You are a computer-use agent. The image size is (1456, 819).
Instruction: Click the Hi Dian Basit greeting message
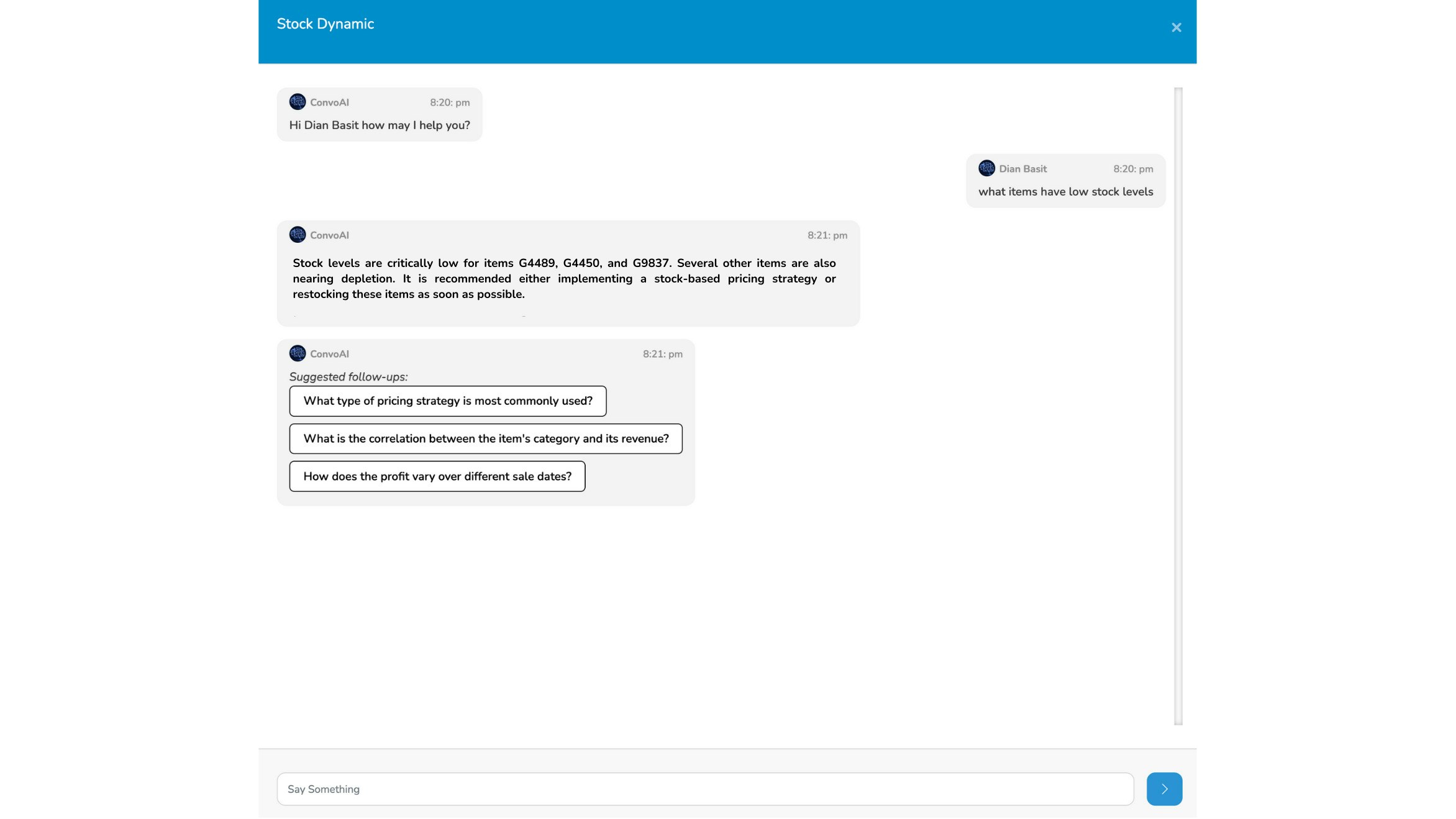pyautogui.click(x=379, y=125)
